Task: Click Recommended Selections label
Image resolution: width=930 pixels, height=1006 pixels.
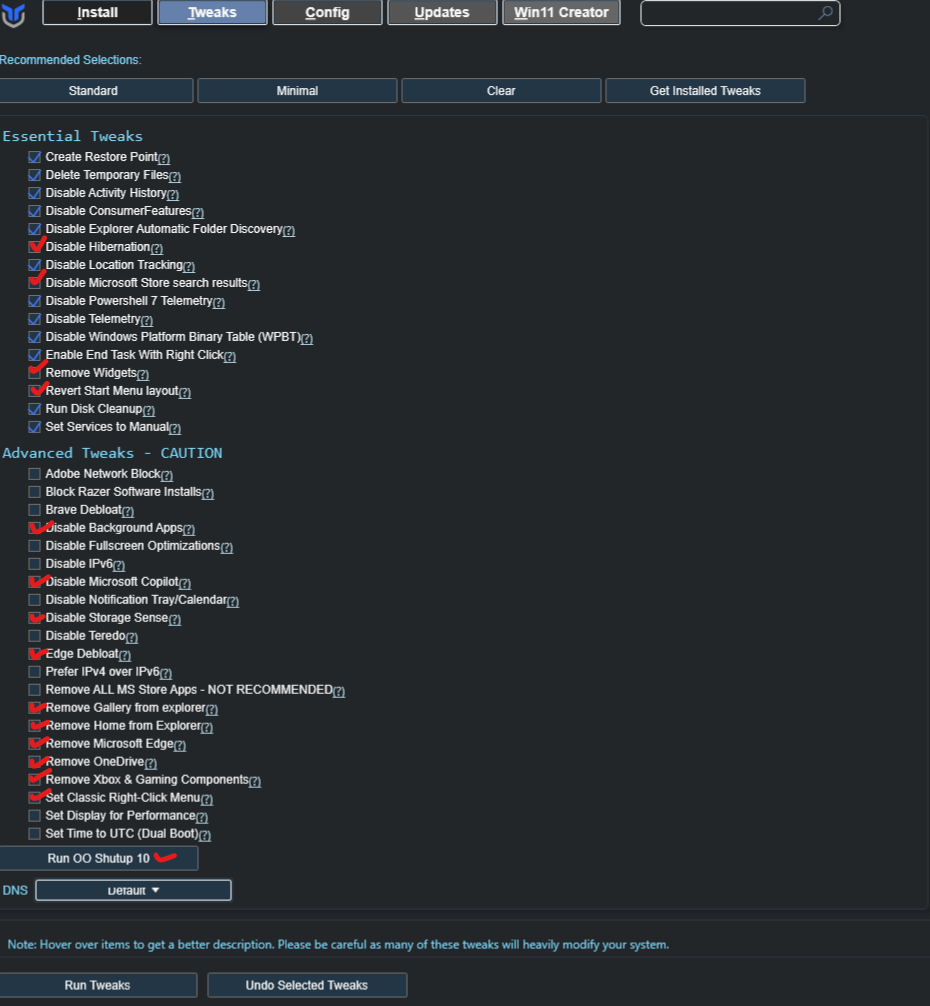Action: [71, 60]
